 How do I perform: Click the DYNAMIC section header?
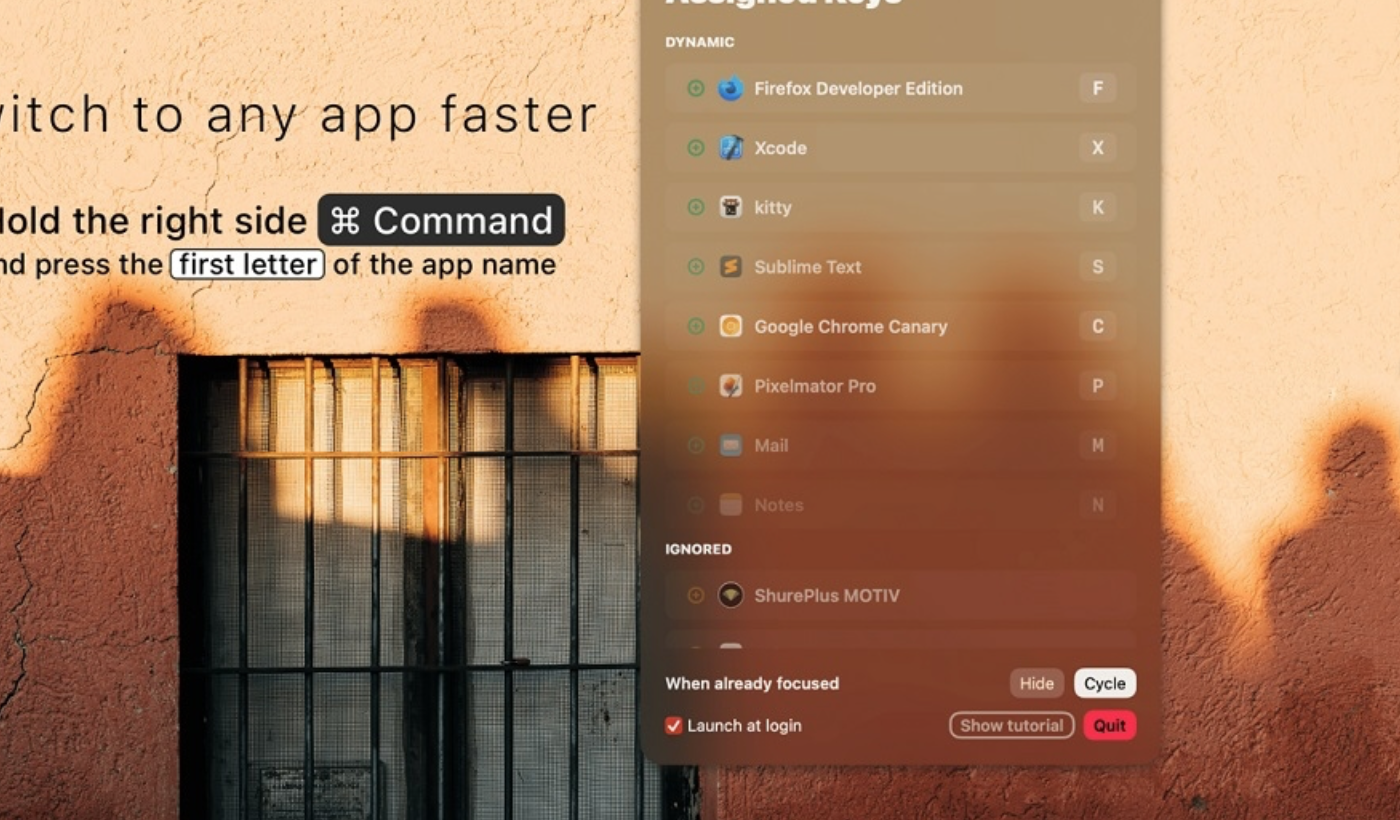[700, 42]
